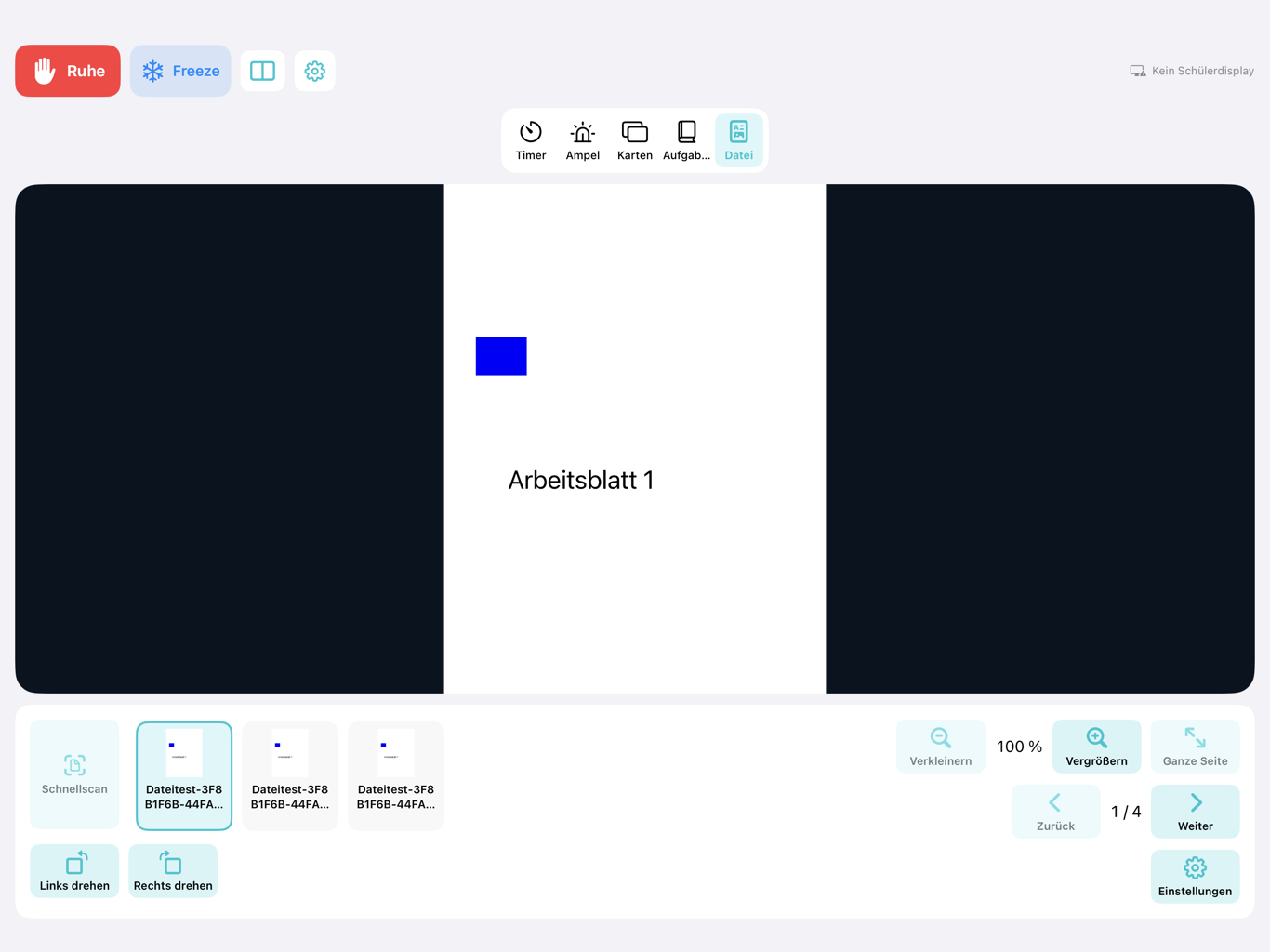Go to next page with Weiter
Image resolution: width=1270 pixels, height=952 pixels.
tap(1196, 812)
